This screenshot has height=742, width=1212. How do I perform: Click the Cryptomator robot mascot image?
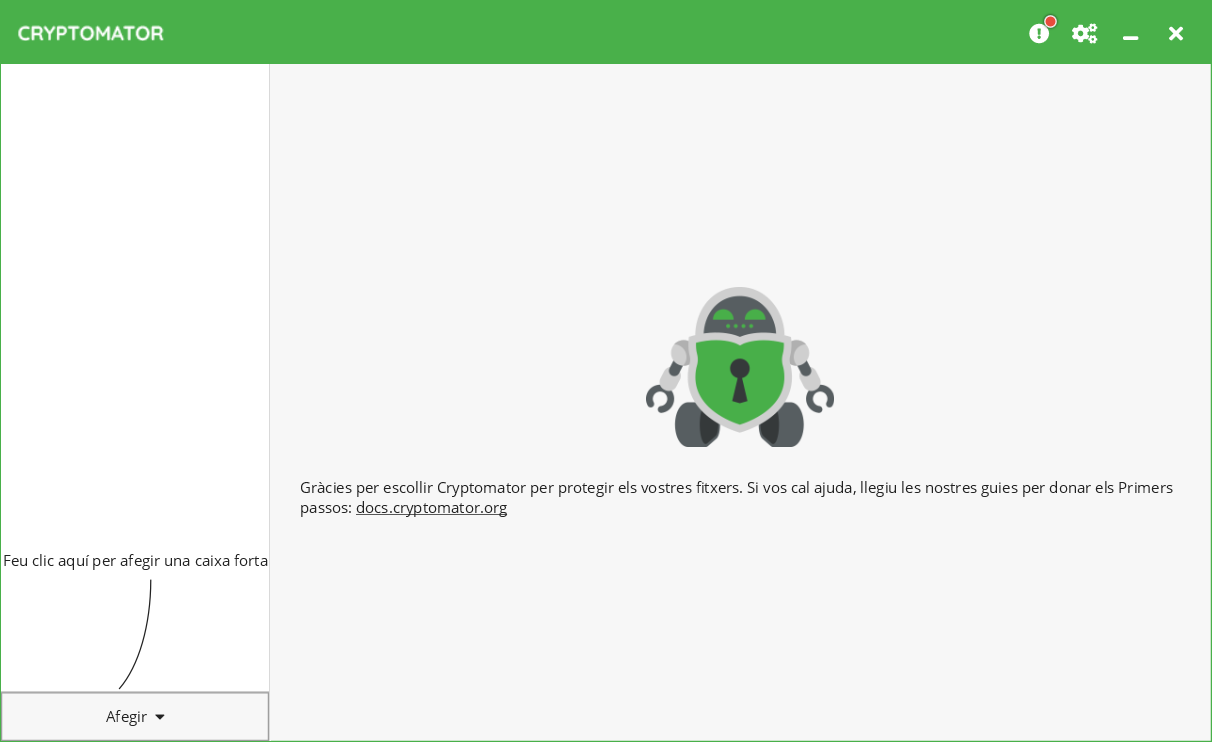pos(740,366)
